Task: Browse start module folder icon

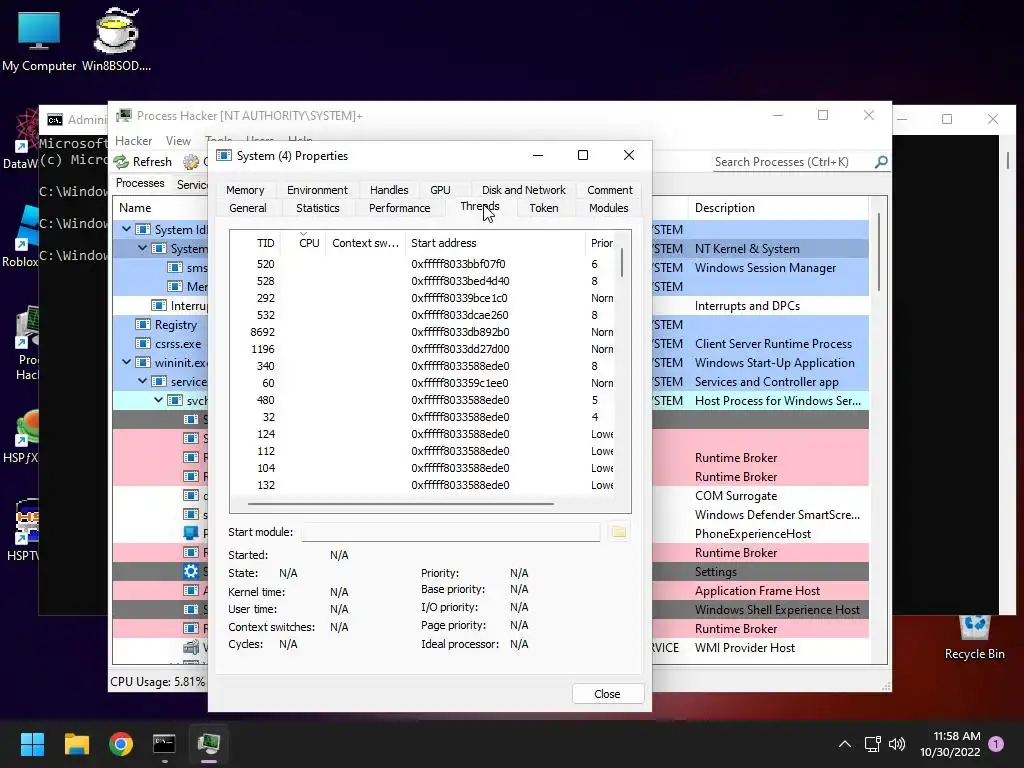Action: (618, 532)
